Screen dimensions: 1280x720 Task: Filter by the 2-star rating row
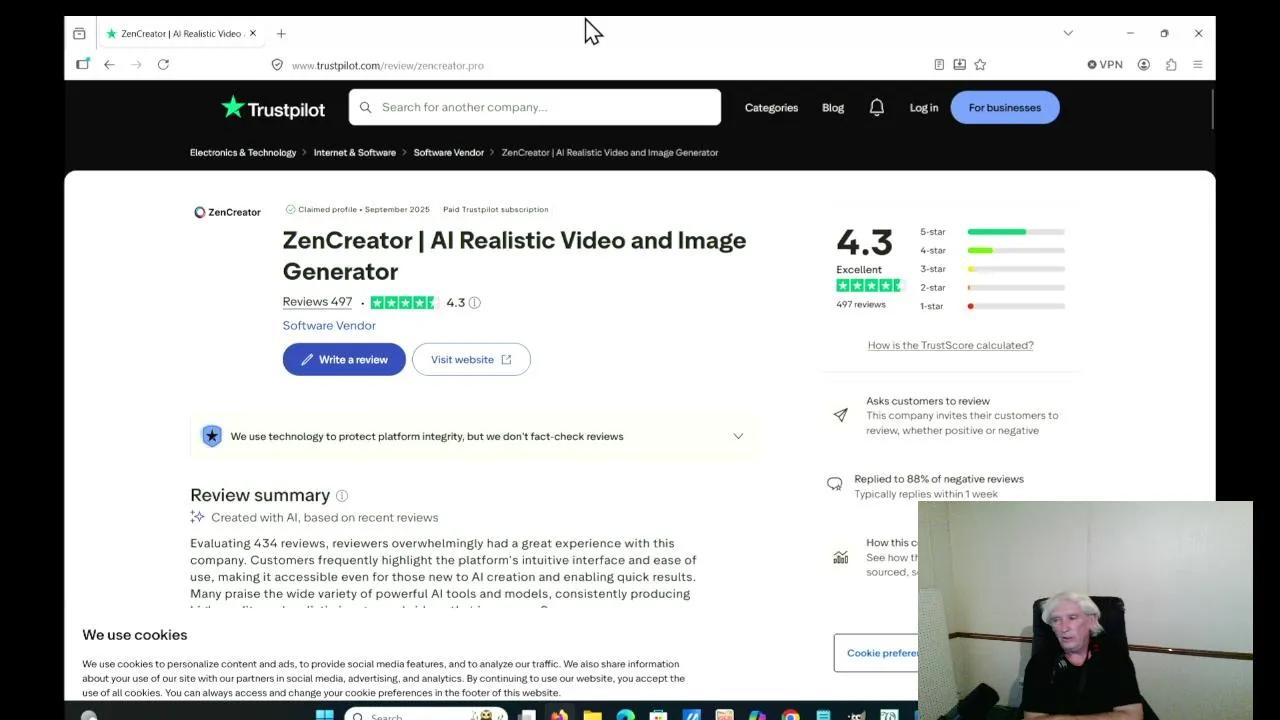point(992,288)
